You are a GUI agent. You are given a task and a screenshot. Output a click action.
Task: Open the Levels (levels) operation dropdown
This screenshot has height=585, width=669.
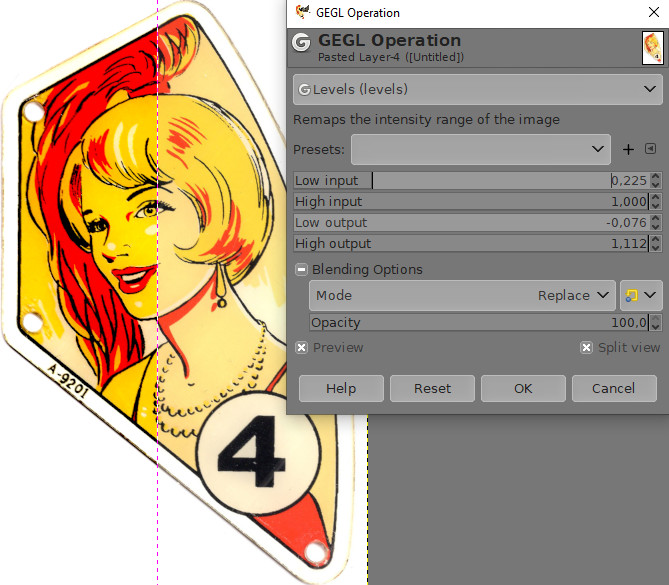click(x=477, y=89)
